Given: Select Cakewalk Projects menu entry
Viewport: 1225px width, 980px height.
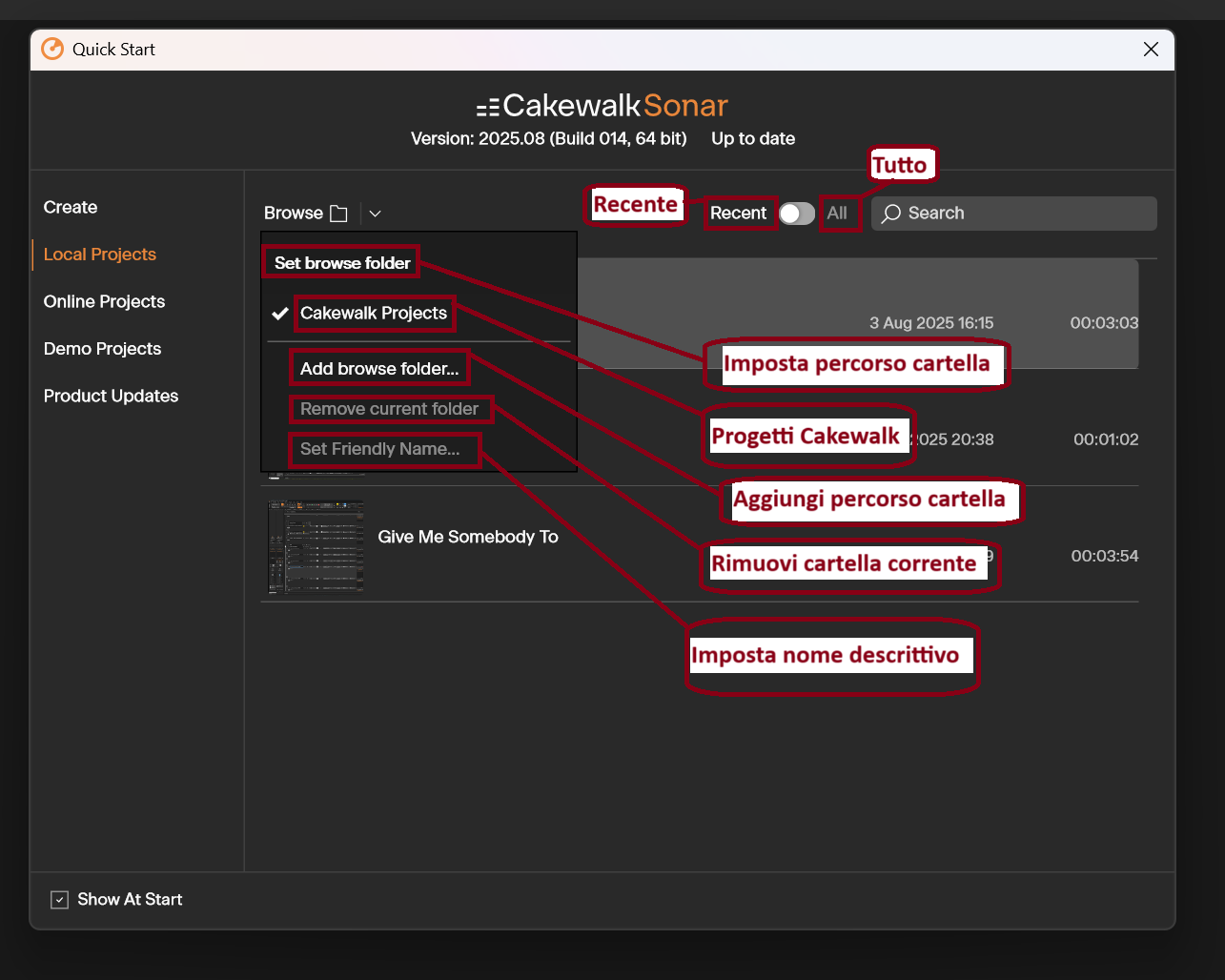Looking at the screenshot, I should 374,313.
